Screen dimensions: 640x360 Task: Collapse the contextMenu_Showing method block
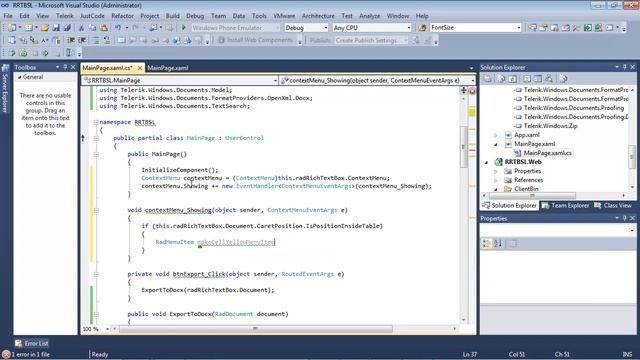tap(96, 210)
